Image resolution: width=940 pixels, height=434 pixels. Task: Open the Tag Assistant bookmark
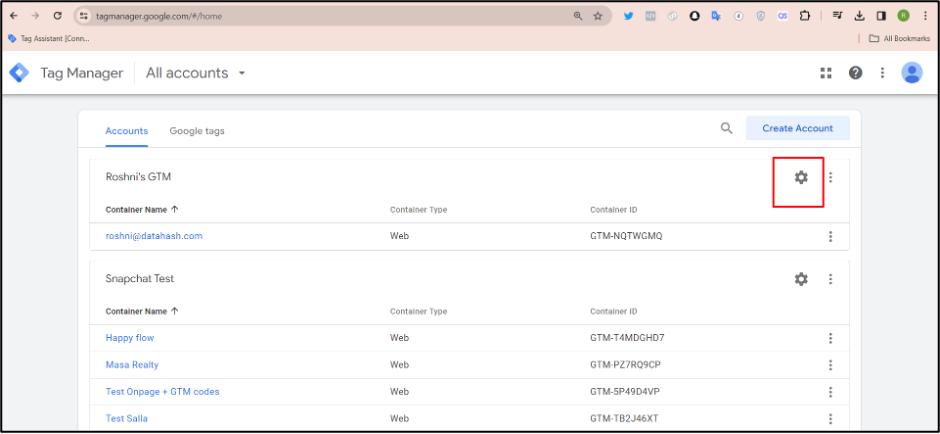tap(49, 38)
